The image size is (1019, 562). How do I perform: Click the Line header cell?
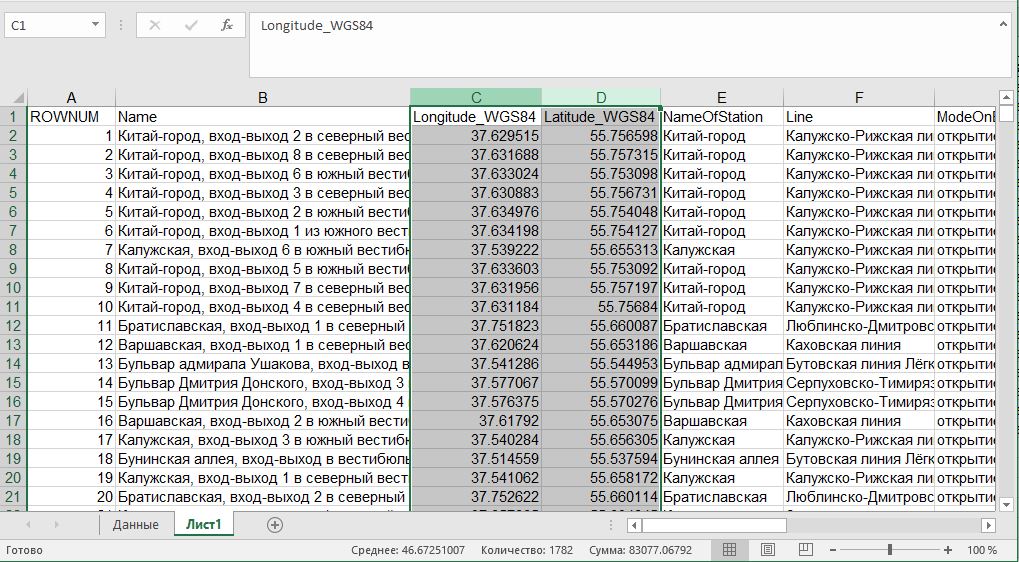(x=858, y=117)
